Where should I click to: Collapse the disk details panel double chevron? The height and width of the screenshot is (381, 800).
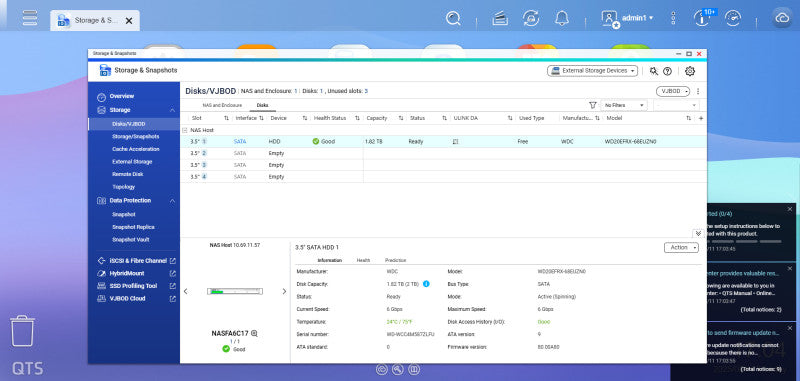pyautogui.click(x=698, y=234)
